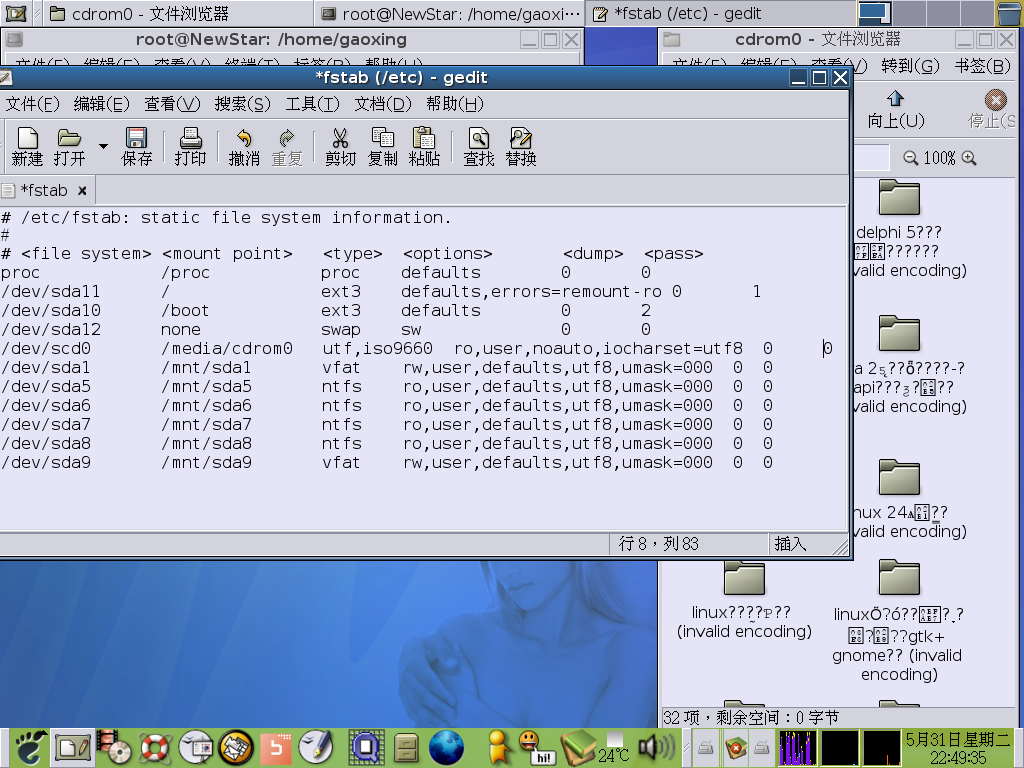Click the terminal window title root@NewStar

271,39
